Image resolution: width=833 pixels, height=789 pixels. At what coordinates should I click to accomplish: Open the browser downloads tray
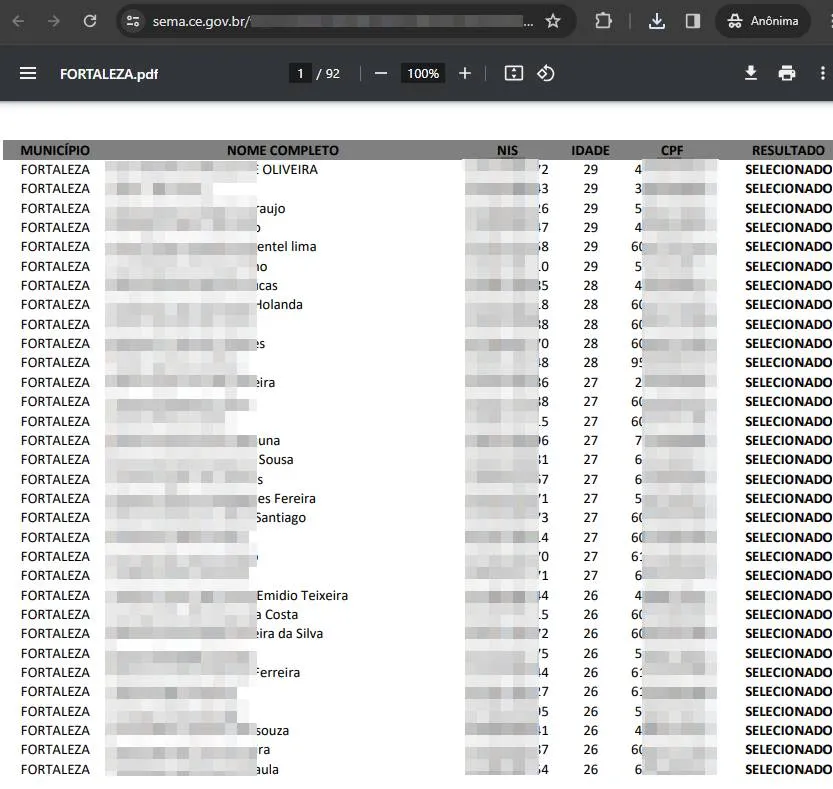(x=657, y=21)
